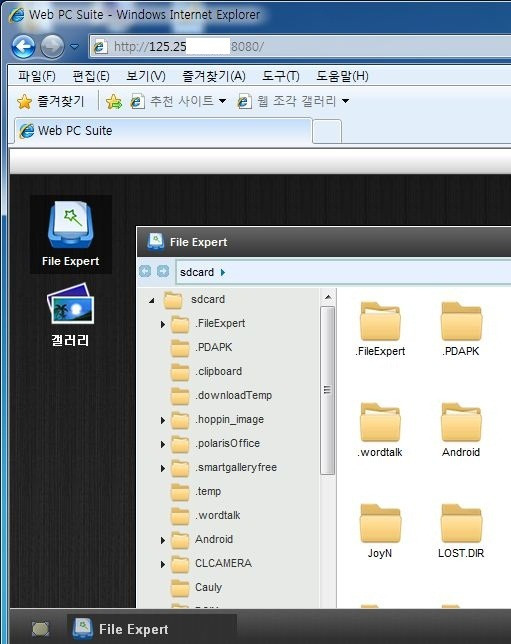
Task: Go back in Internet Explorer
Action: click(23, 46)
